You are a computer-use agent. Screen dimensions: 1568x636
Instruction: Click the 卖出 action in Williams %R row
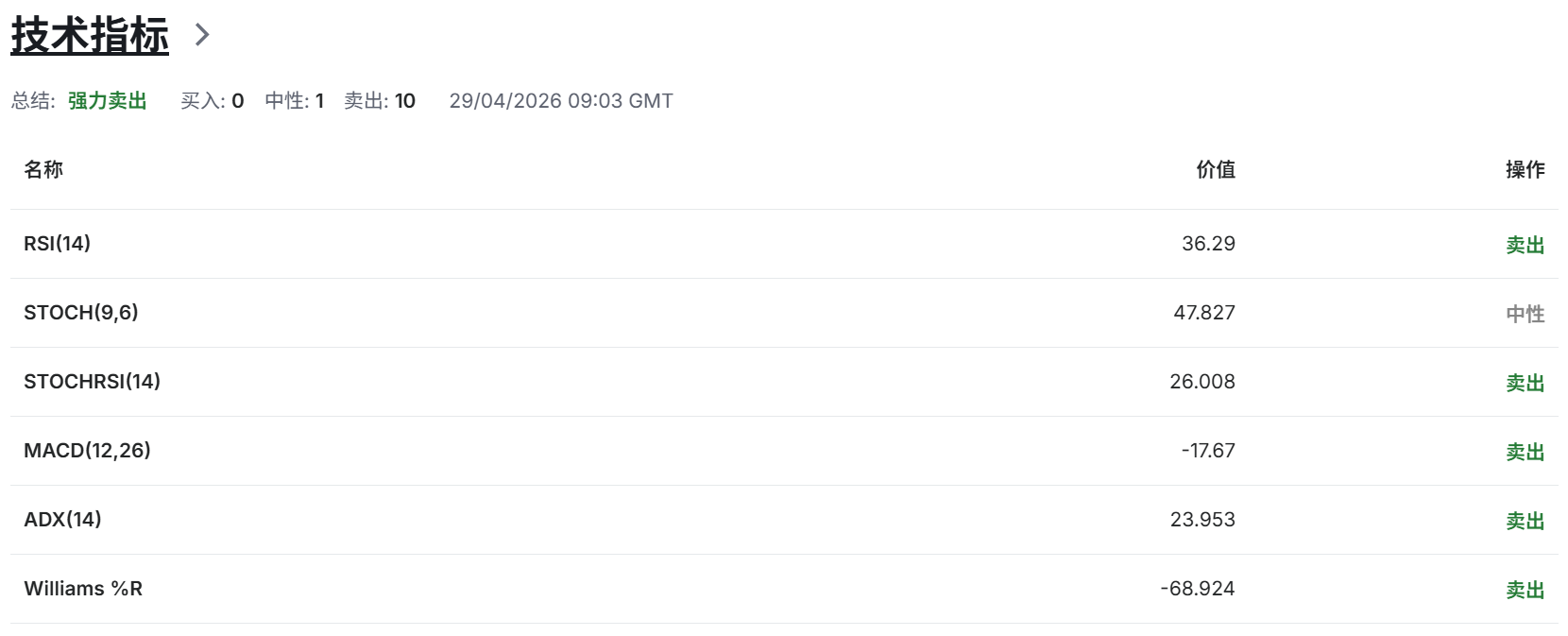pos(1525,590)
